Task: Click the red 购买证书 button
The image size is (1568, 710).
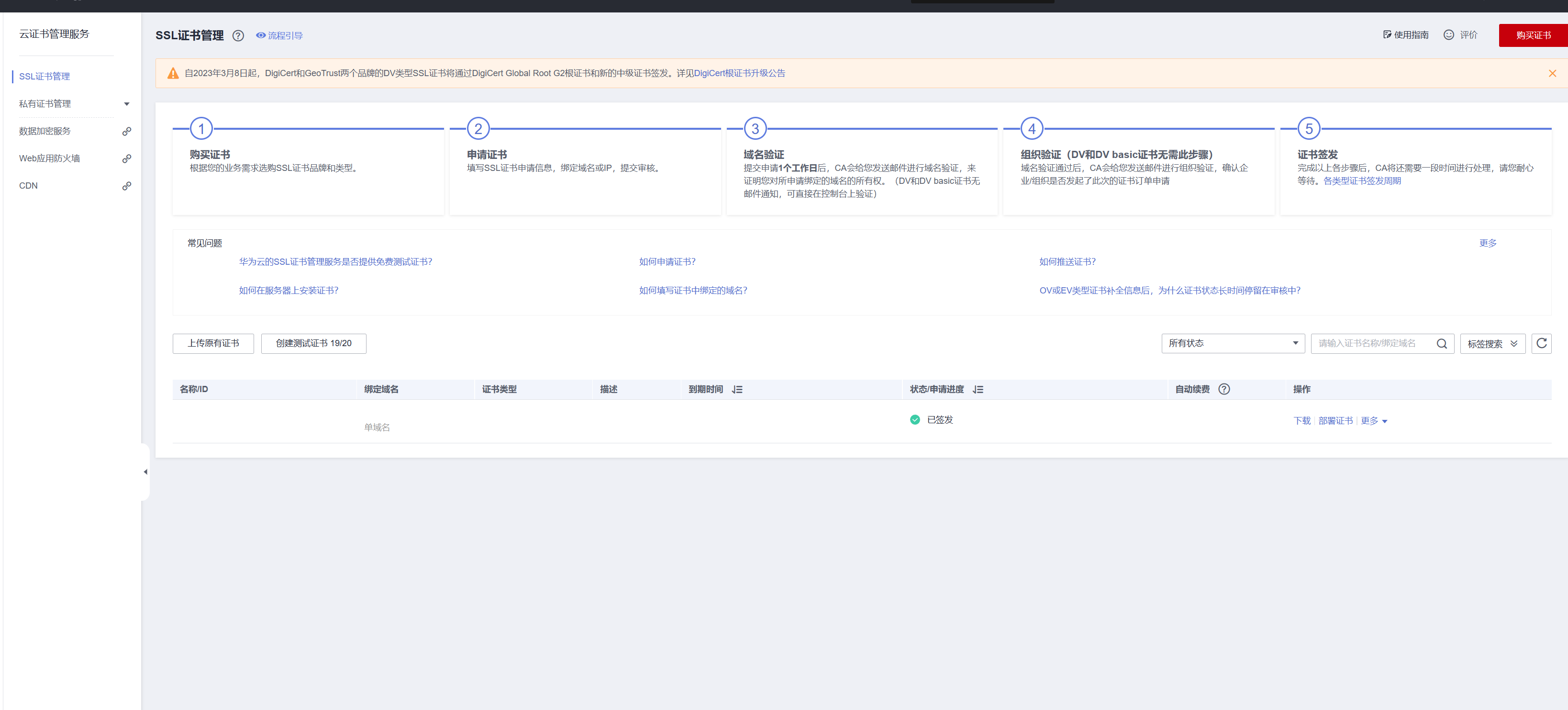Action: [x=1532, y=35]
